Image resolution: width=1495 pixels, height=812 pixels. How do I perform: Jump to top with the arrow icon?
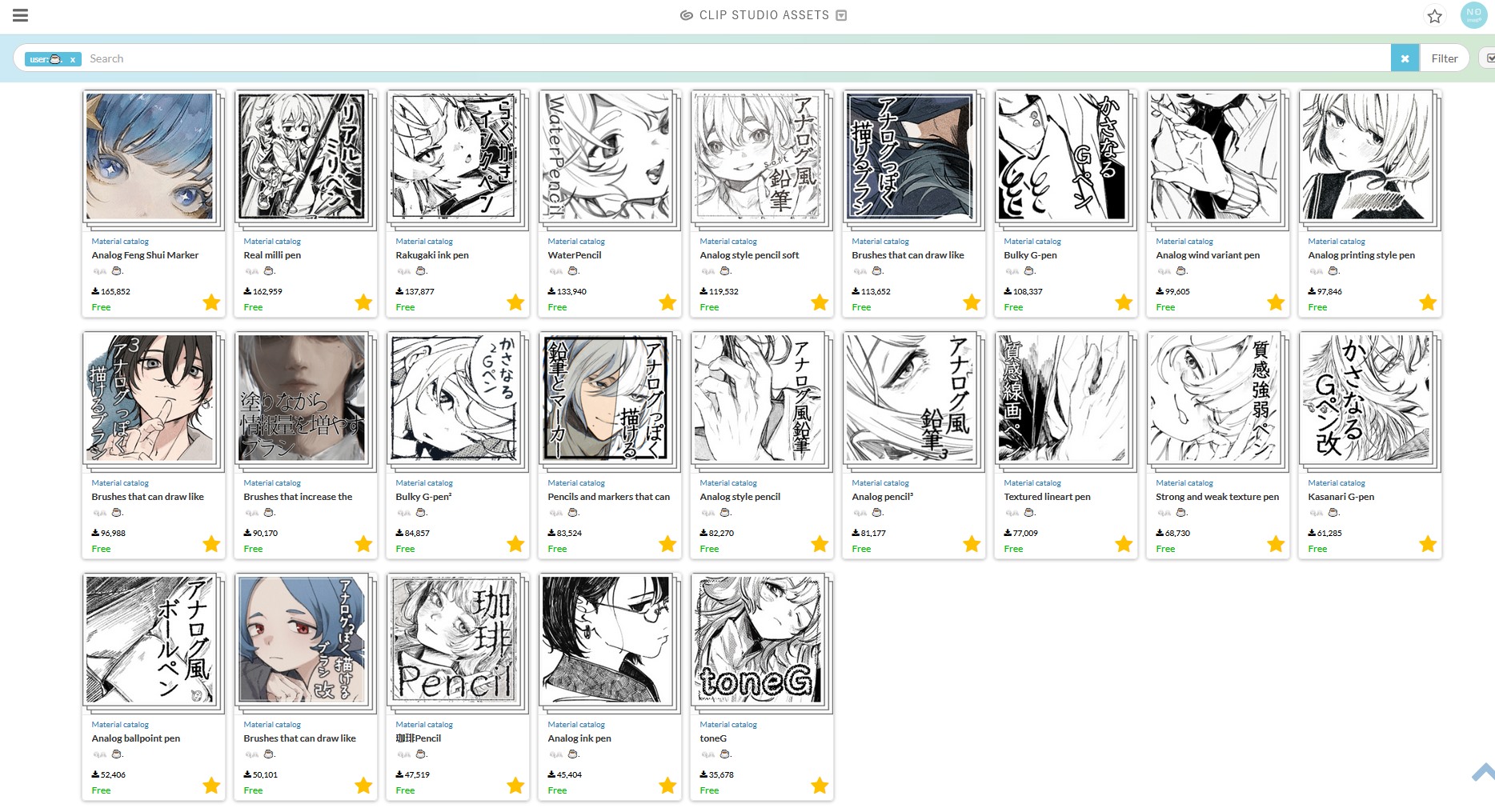pos(1483,772)
